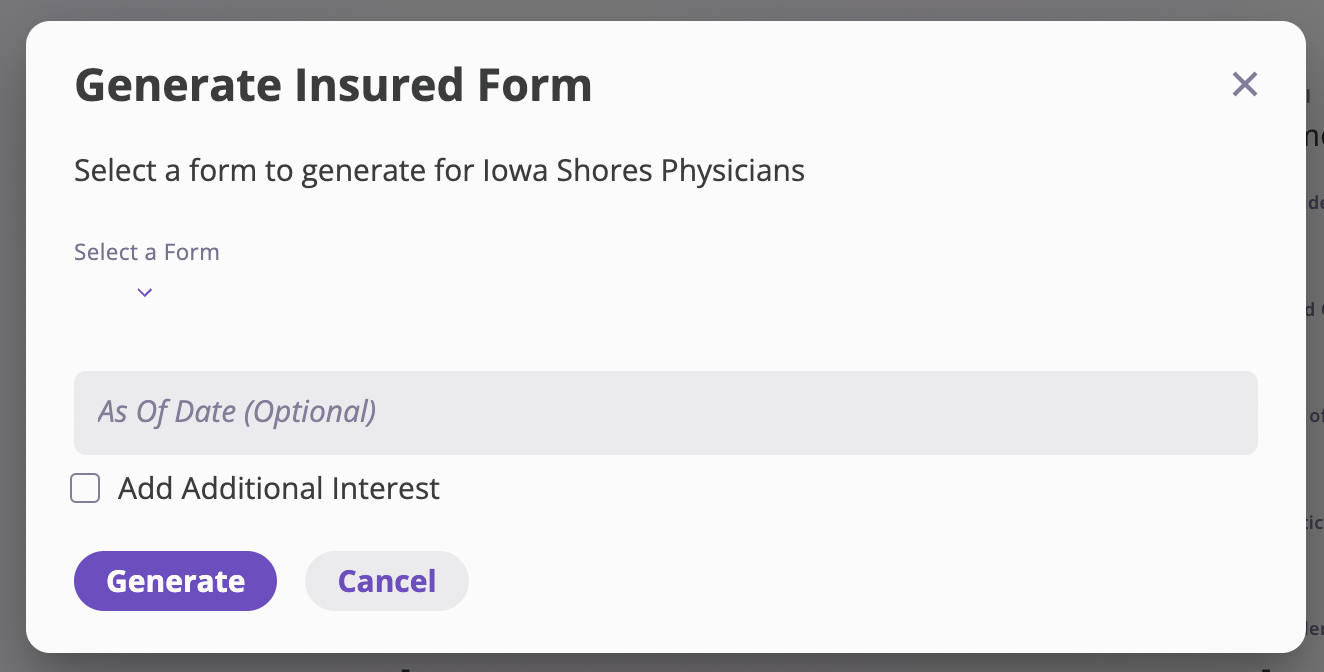
Task: Generate the selected insured form
Action: click(x=175, y=581)
